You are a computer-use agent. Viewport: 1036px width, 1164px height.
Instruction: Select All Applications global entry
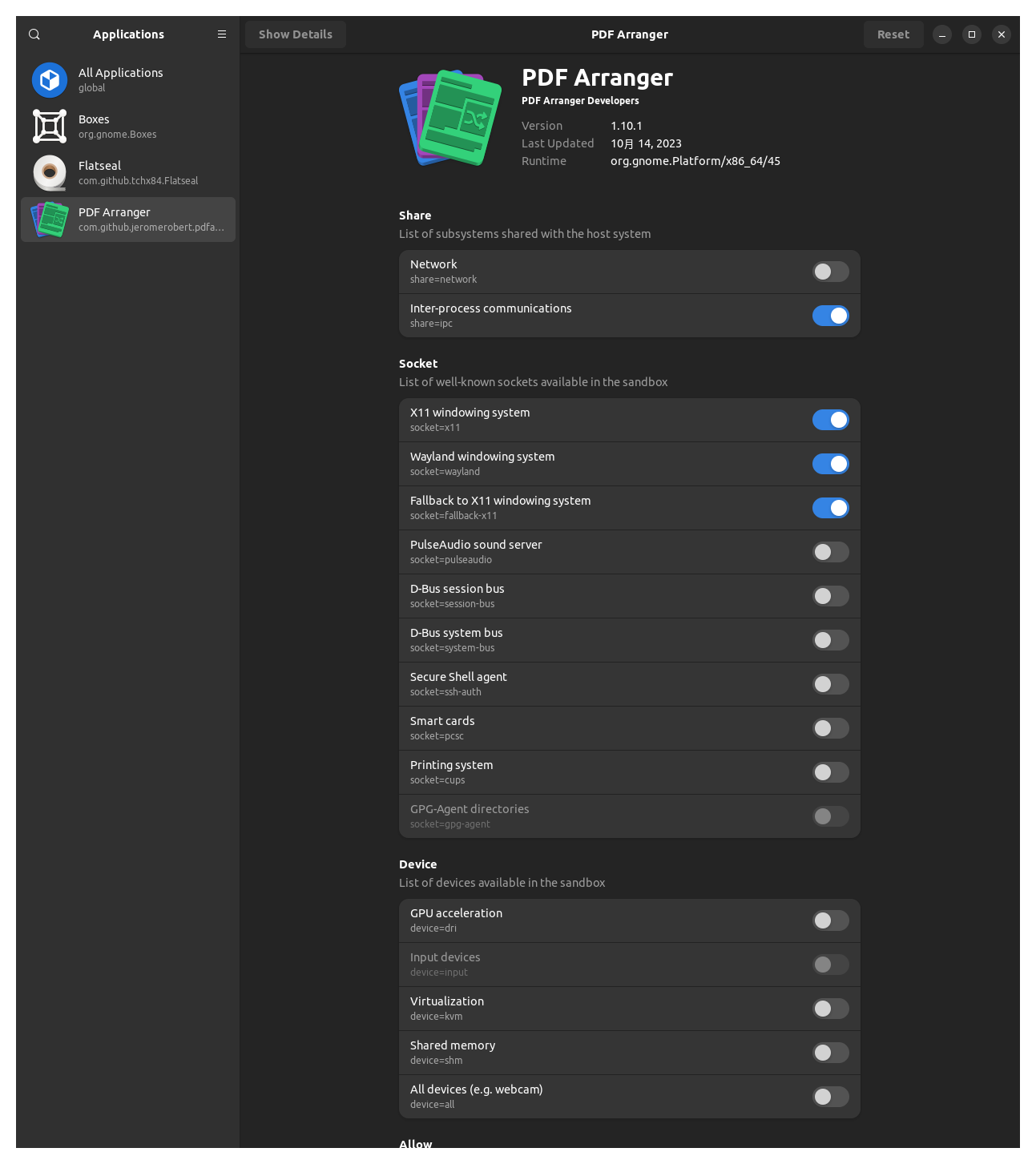[x=128, y=80]
